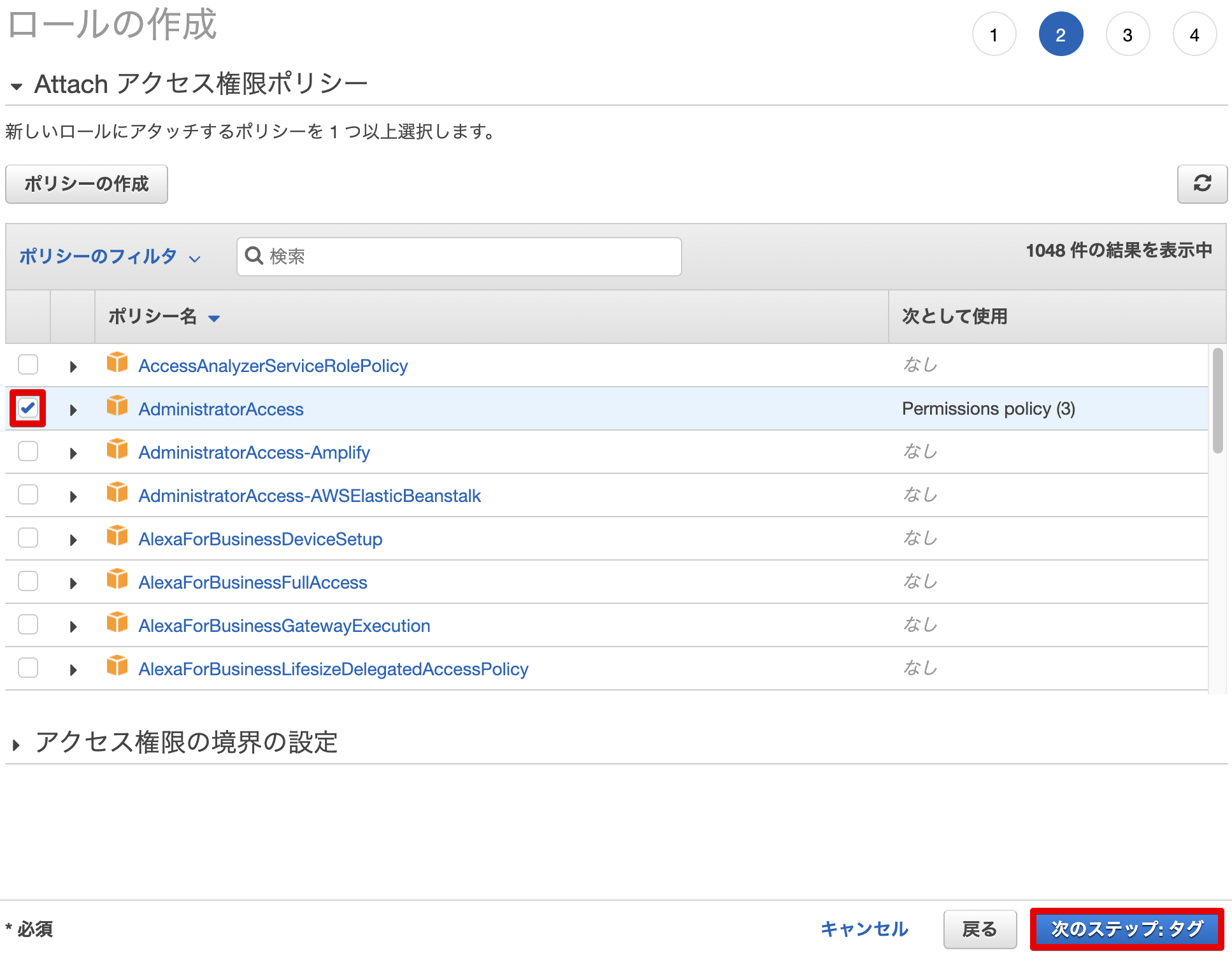
Task: Go to step 3 of role creation
Action: pos(1128,34)
